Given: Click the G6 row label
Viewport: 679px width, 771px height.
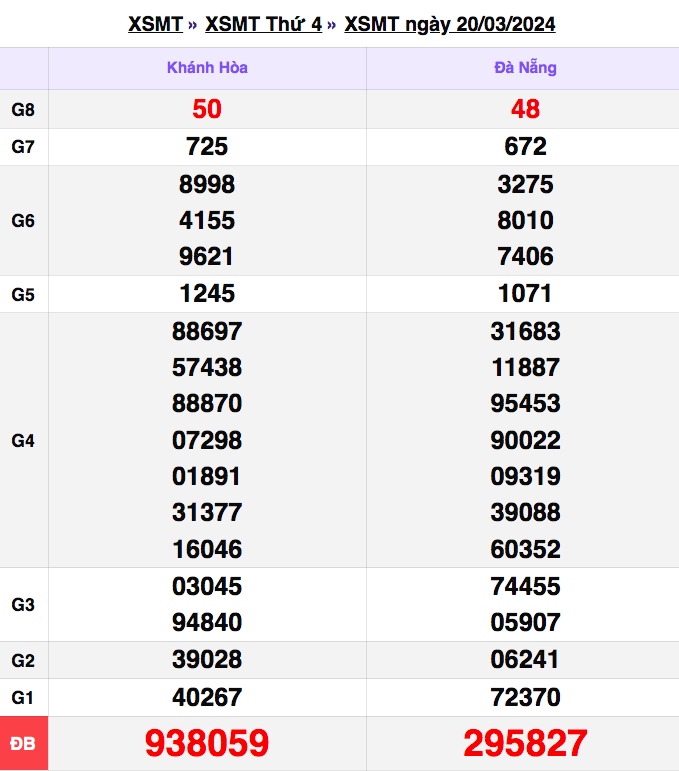Looking at the screenshot, I should tap(23, 220).
